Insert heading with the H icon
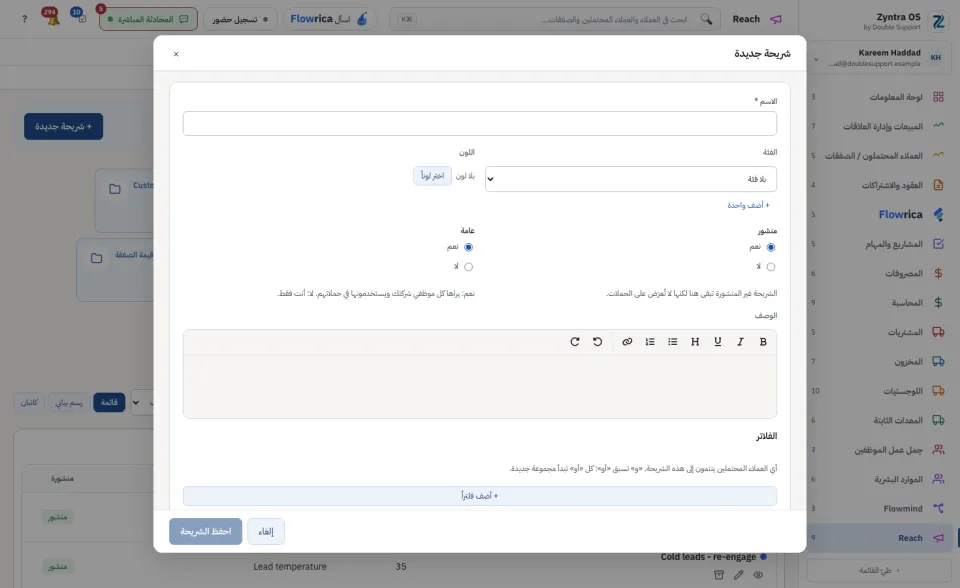Viewport: 960px width, 588px height. pos(695,342)
